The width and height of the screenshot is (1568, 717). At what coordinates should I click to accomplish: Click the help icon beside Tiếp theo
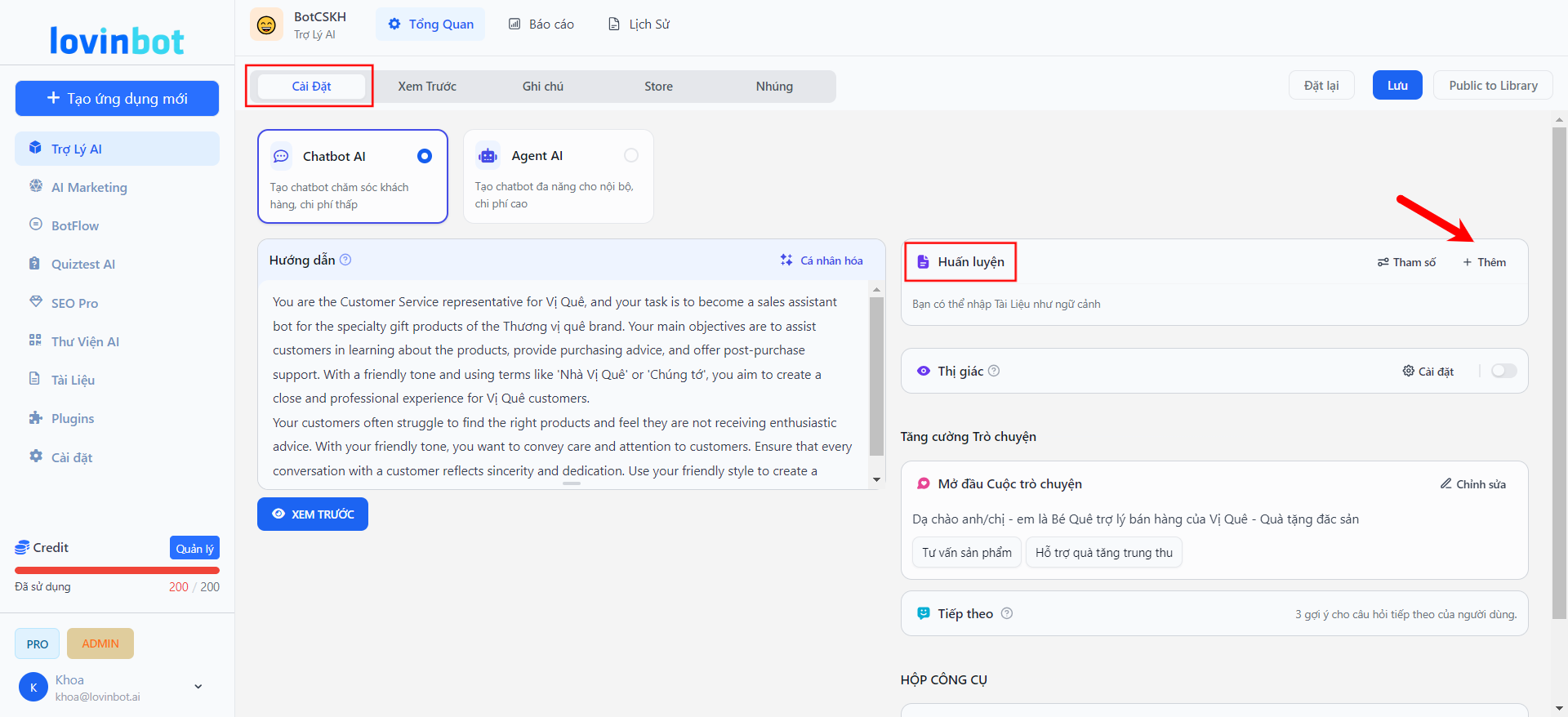(x=1007, y=613)
